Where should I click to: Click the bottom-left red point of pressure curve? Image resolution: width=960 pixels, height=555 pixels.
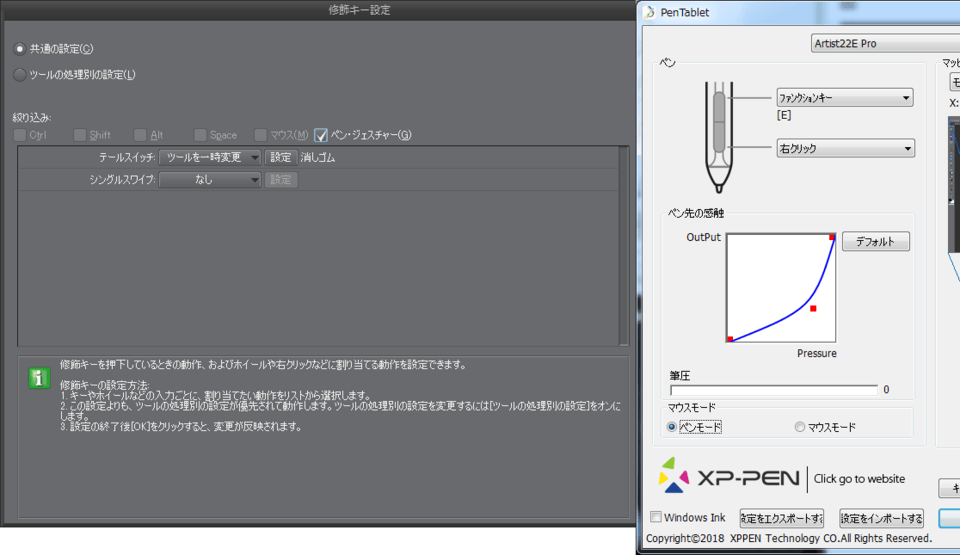(x=730, y=339)
